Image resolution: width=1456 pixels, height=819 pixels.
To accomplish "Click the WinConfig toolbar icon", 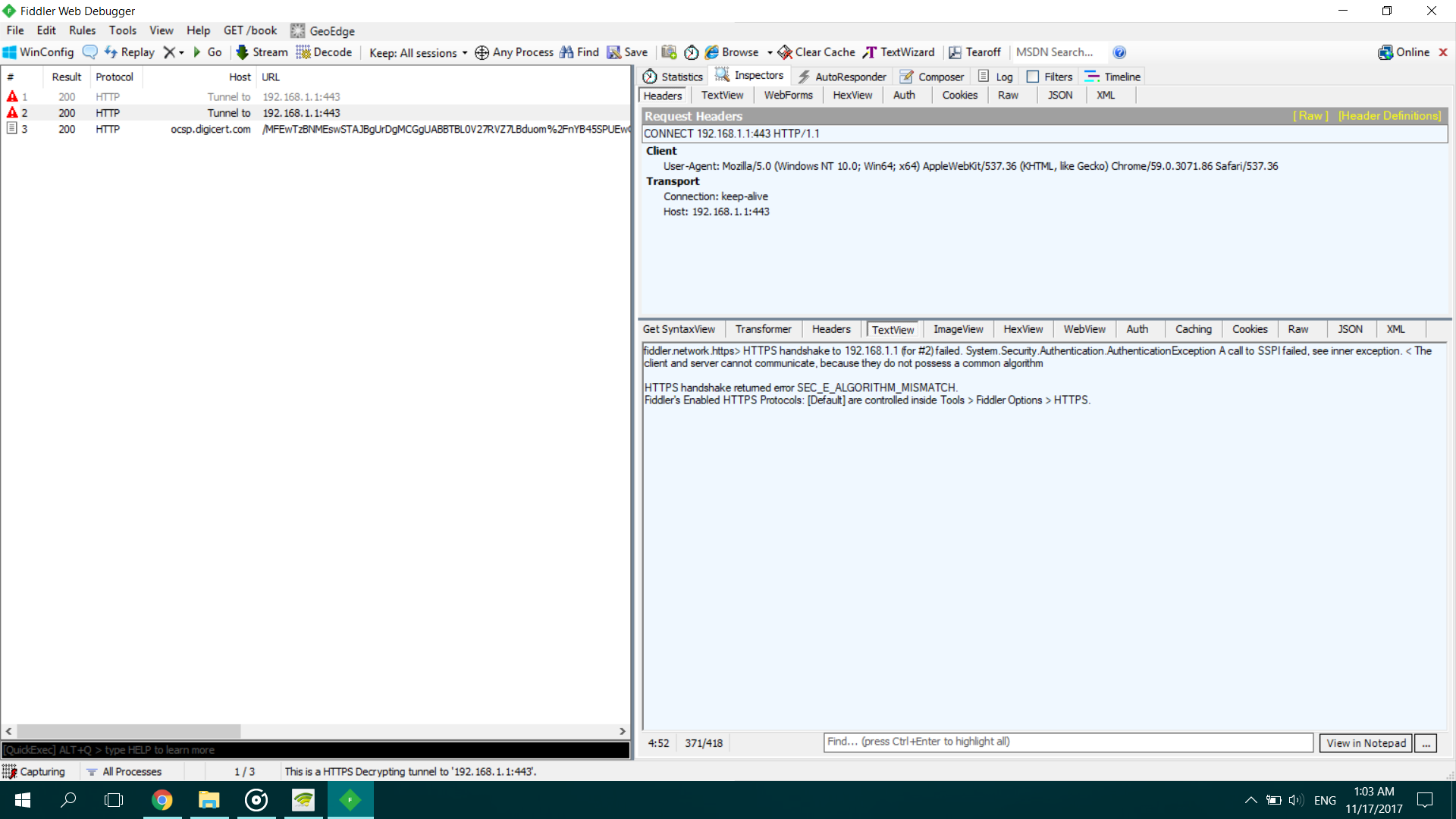I will coord(10,52).
